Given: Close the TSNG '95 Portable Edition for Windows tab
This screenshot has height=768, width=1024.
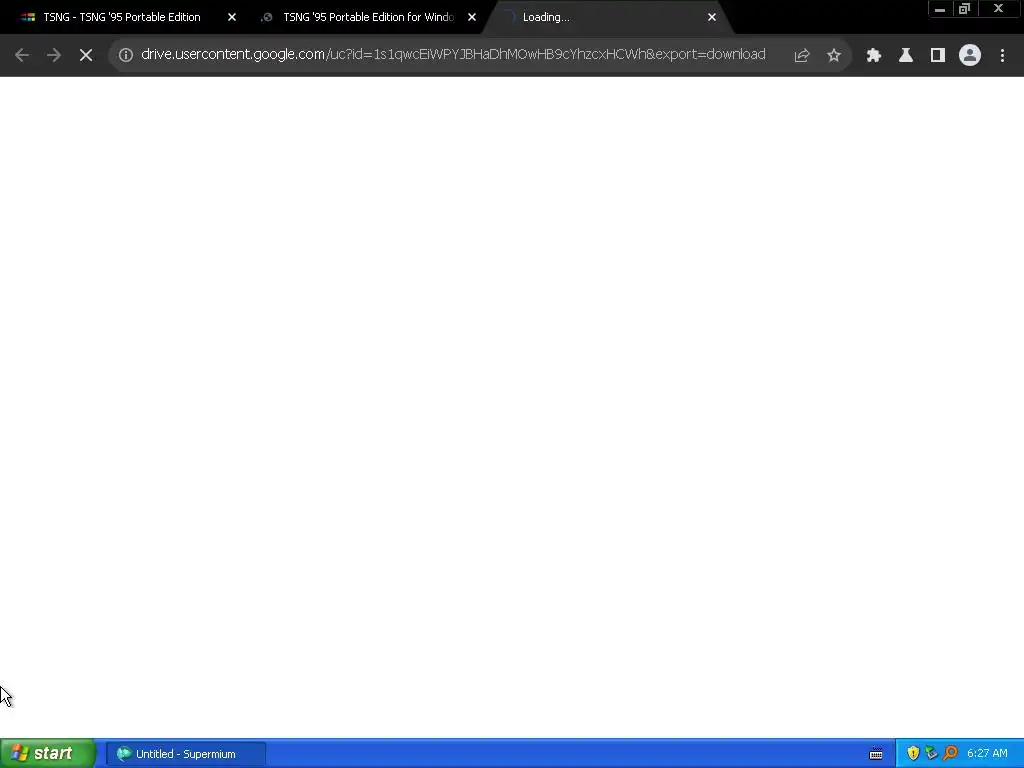Looking at the screenshot, I should click(472, 18).
